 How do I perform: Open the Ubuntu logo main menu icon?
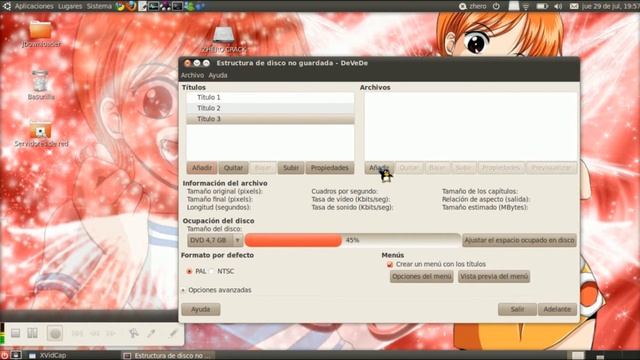tap(7, 6)
